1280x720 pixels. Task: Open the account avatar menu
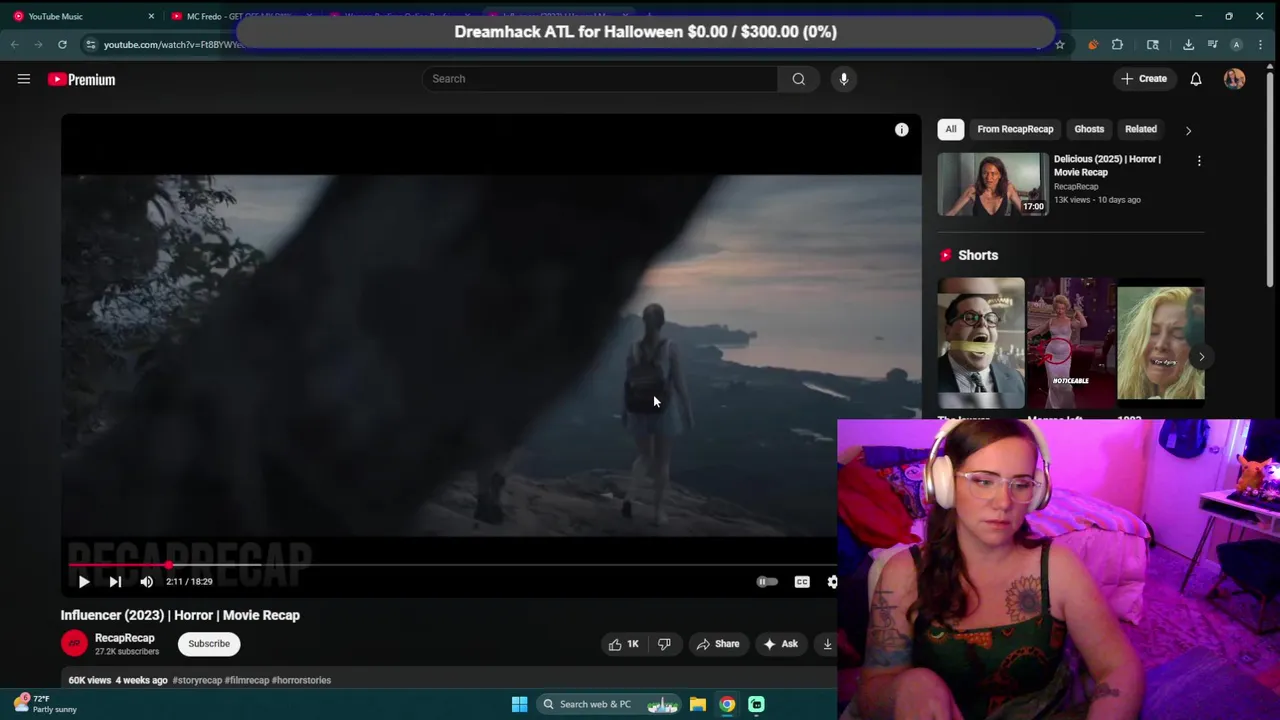click(x=1234, y=79)
